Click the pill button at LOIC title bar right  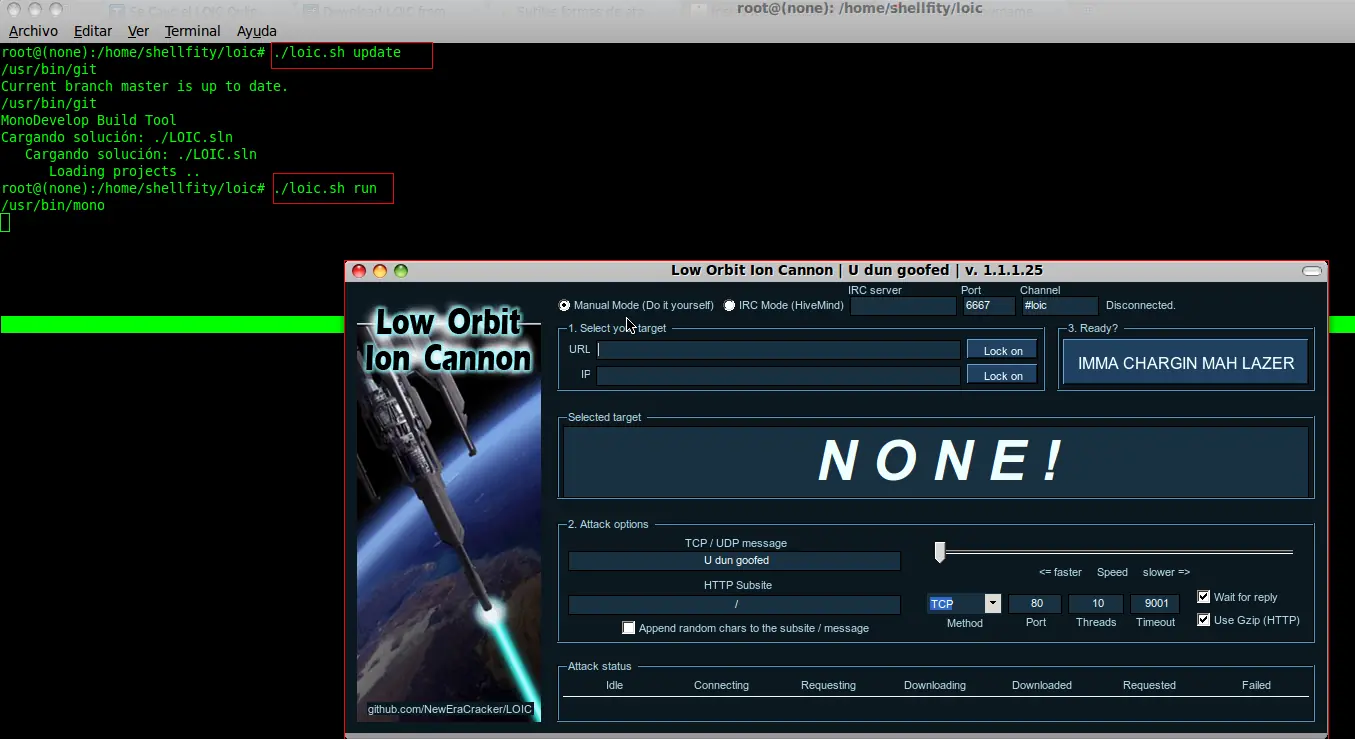[x=1312, y=271]
